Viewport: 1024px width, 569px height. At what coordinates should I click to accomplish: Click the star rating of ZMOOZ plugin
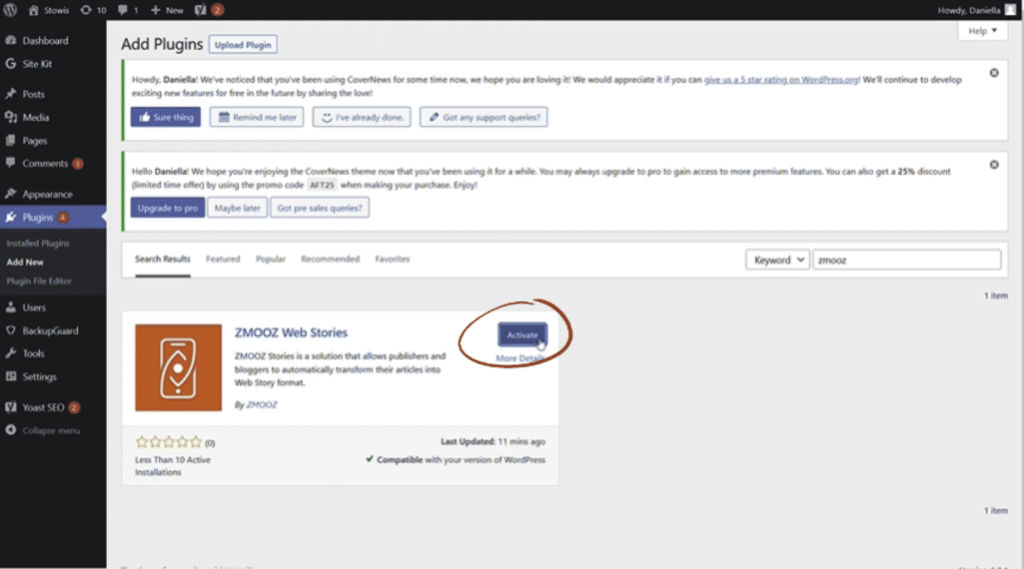pyautogui.click(x=168, y=442)
